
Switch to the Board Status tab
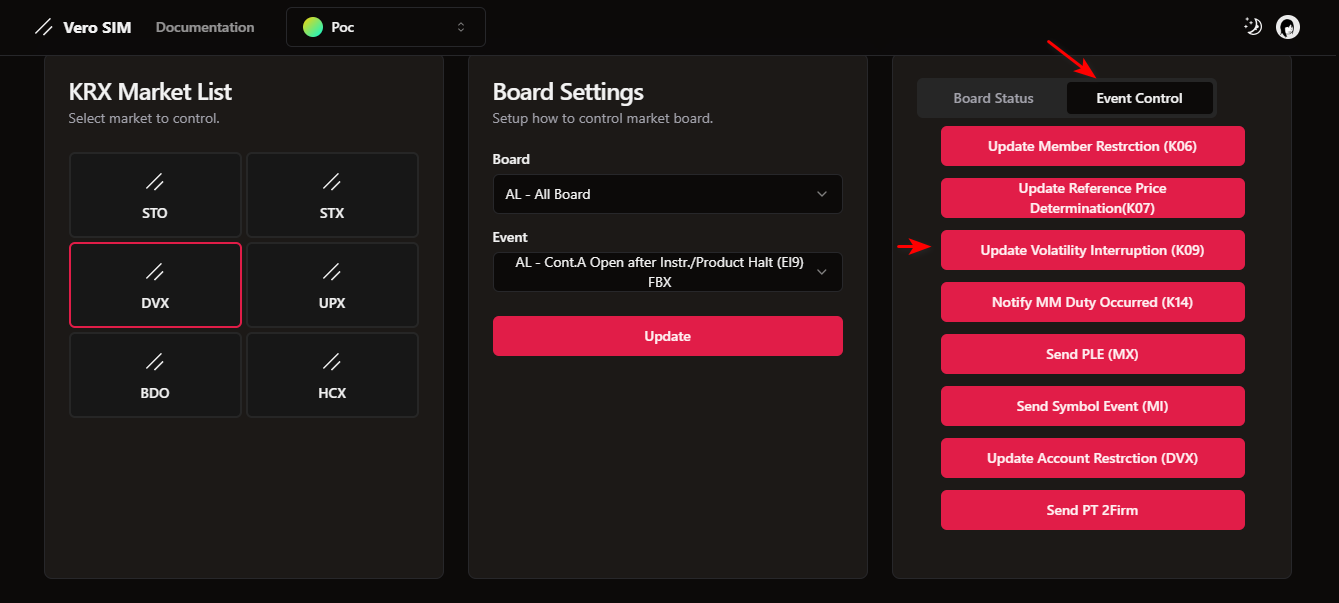(993, 98)
